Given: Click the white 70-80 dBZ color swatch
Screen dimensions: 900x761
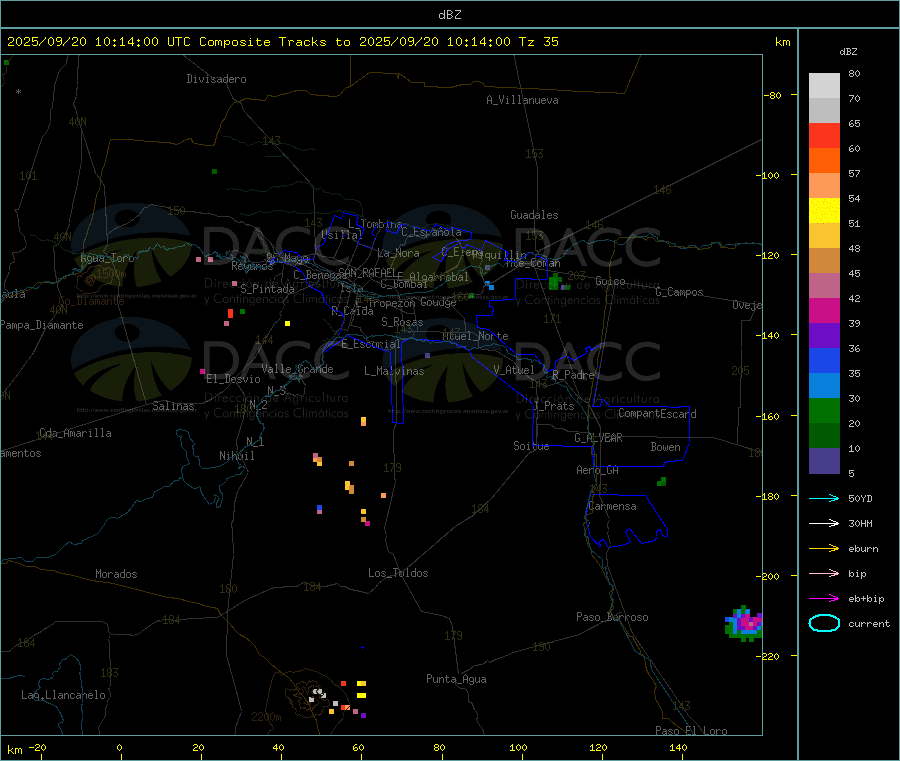Looking at the screenshot, I should [x=824, y=86].
